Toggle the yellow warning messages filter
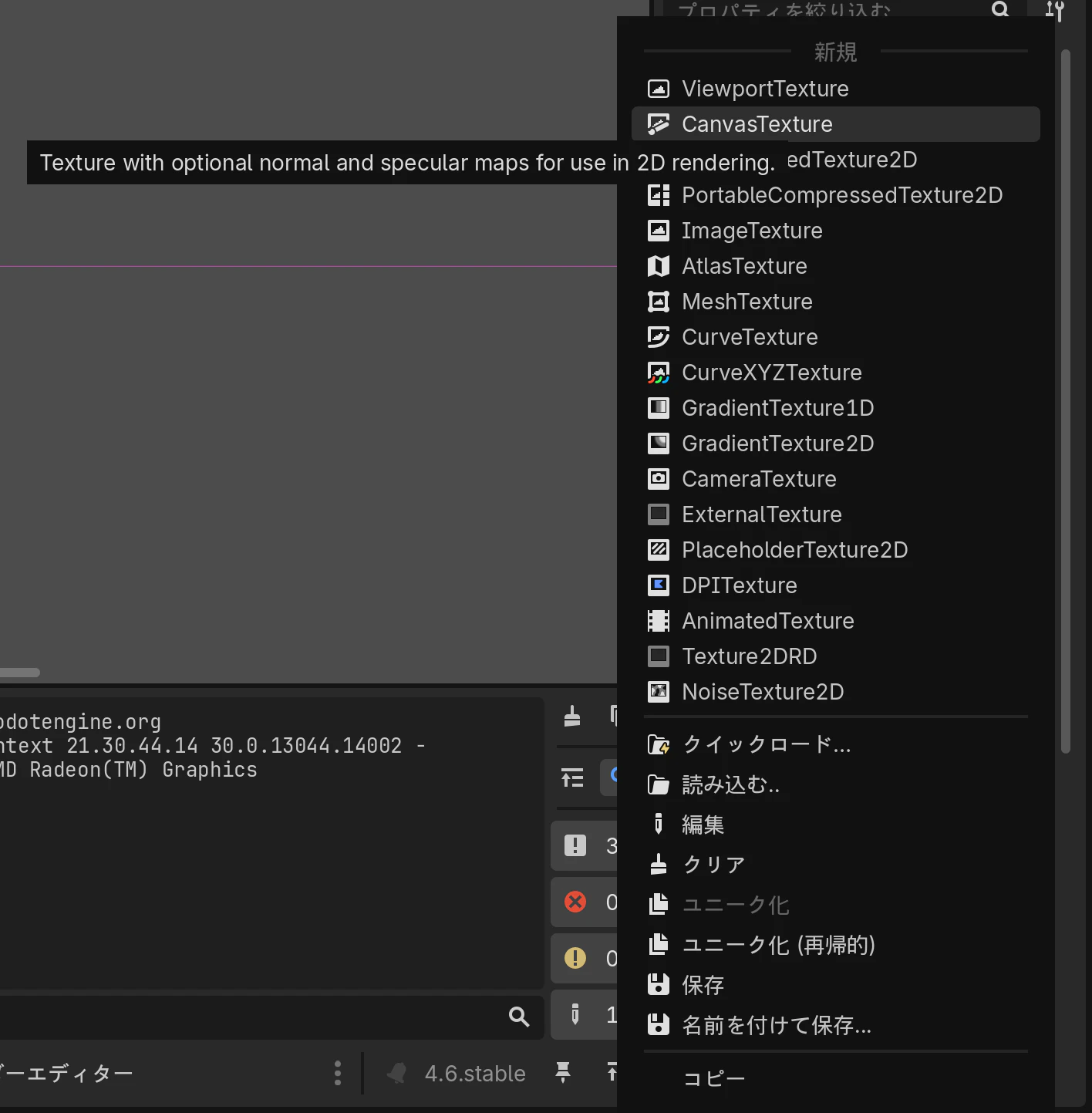This screenshot has height=1113, width=1092. [585, 958]
